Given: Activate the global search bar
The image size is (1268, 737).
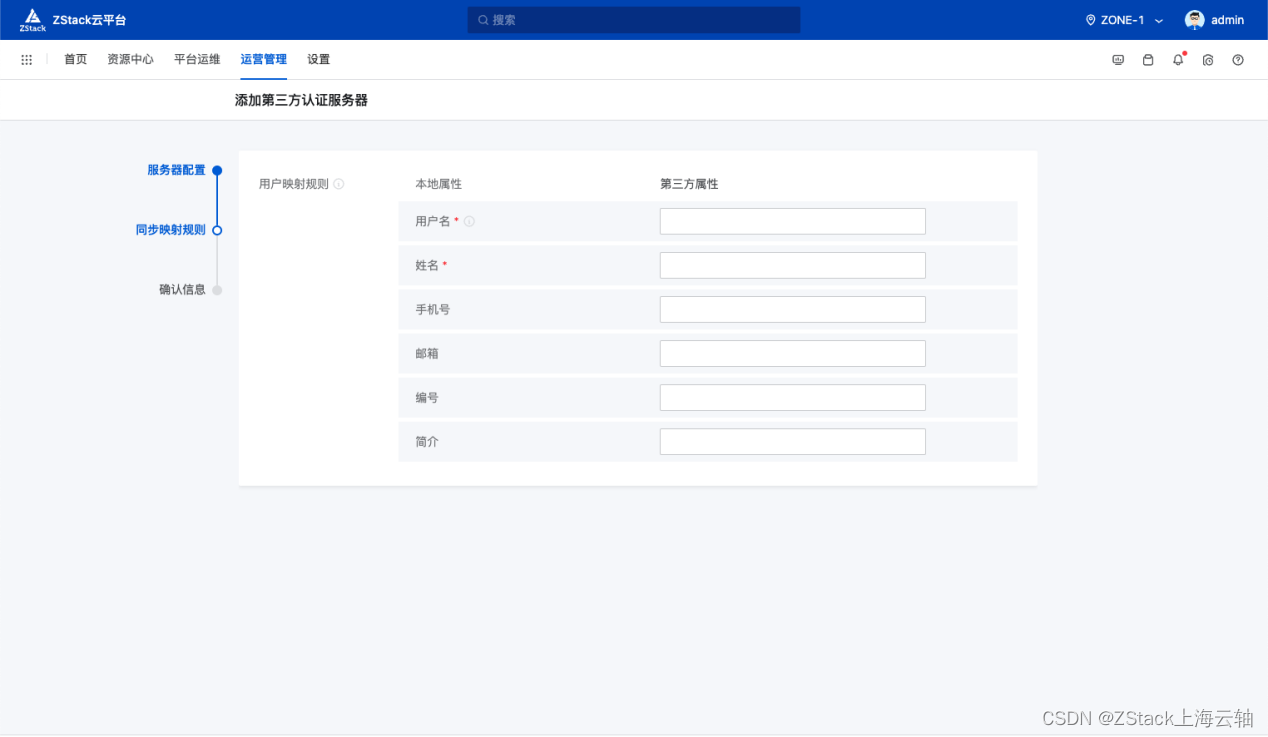Looking at the screenshot, I should pyautogui.click(x=633, y=19).
